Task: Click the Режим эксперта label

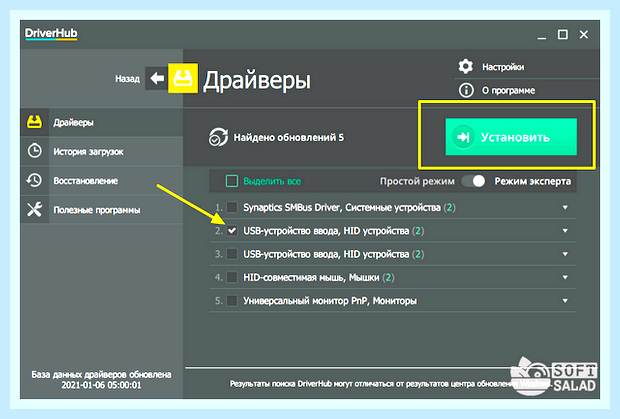Action: coord(533,181)
